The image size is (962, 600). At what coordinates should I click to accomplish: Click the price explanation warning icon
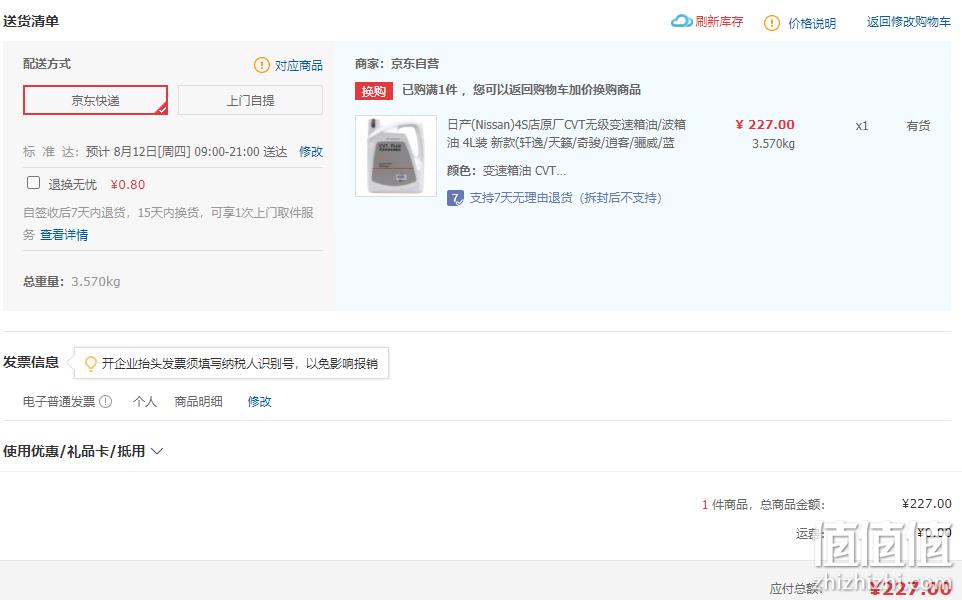772,23
